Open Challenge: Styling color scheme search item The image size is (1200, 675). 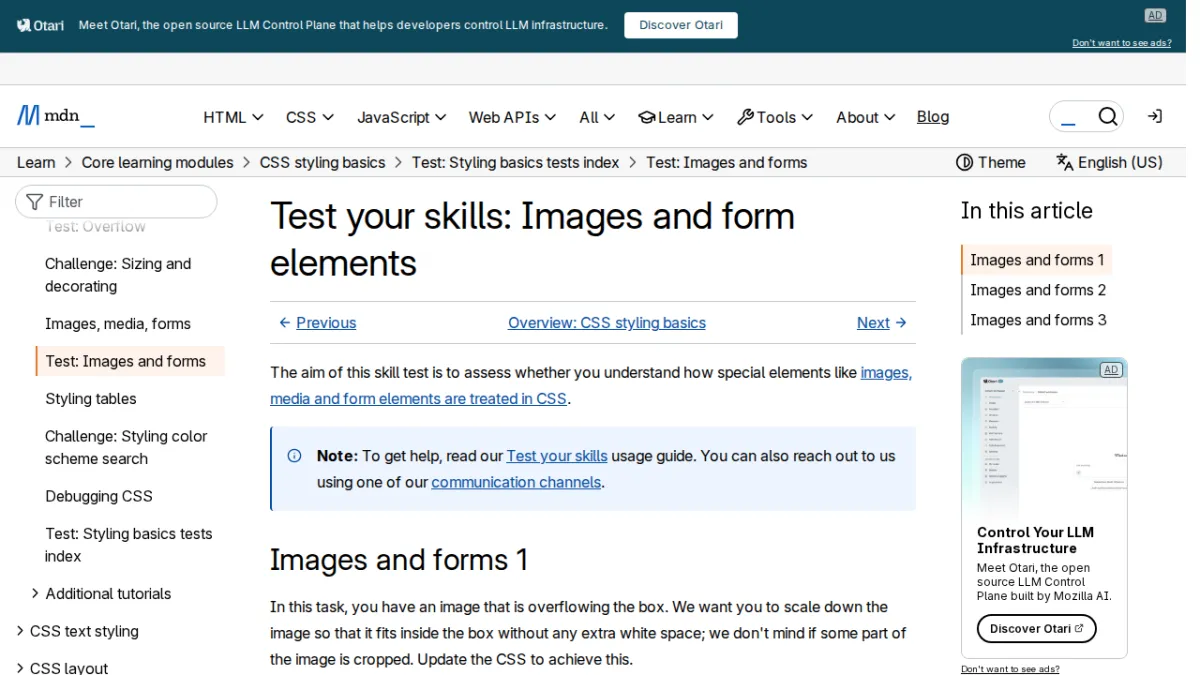point(126,448)
